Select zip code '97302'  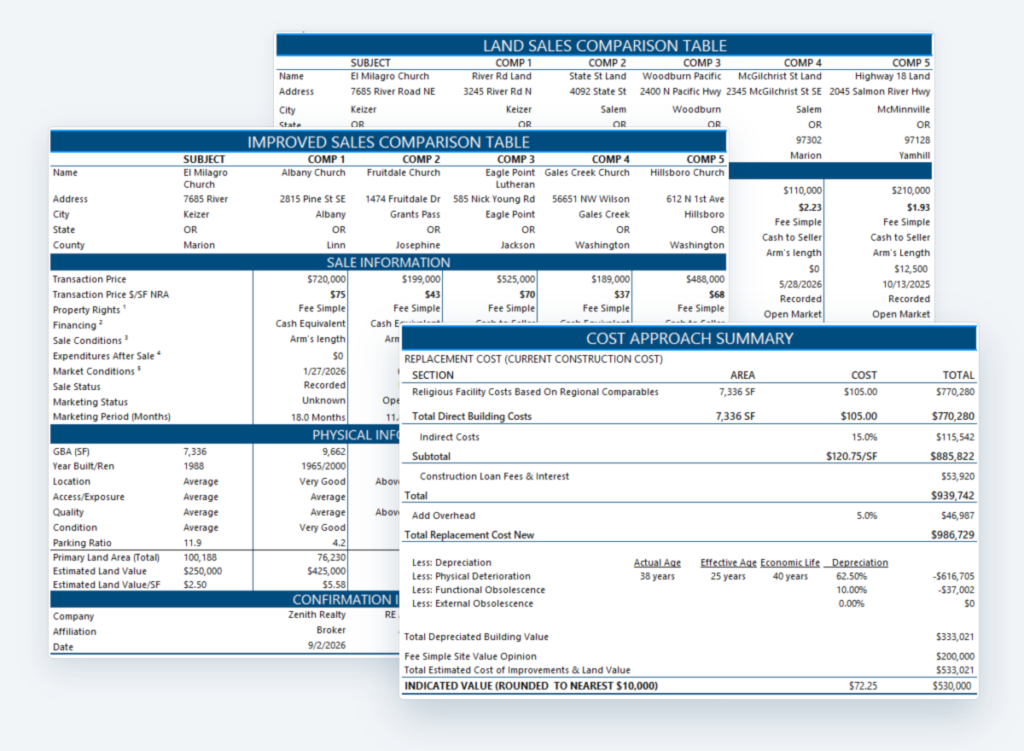[x=808, y=140]
